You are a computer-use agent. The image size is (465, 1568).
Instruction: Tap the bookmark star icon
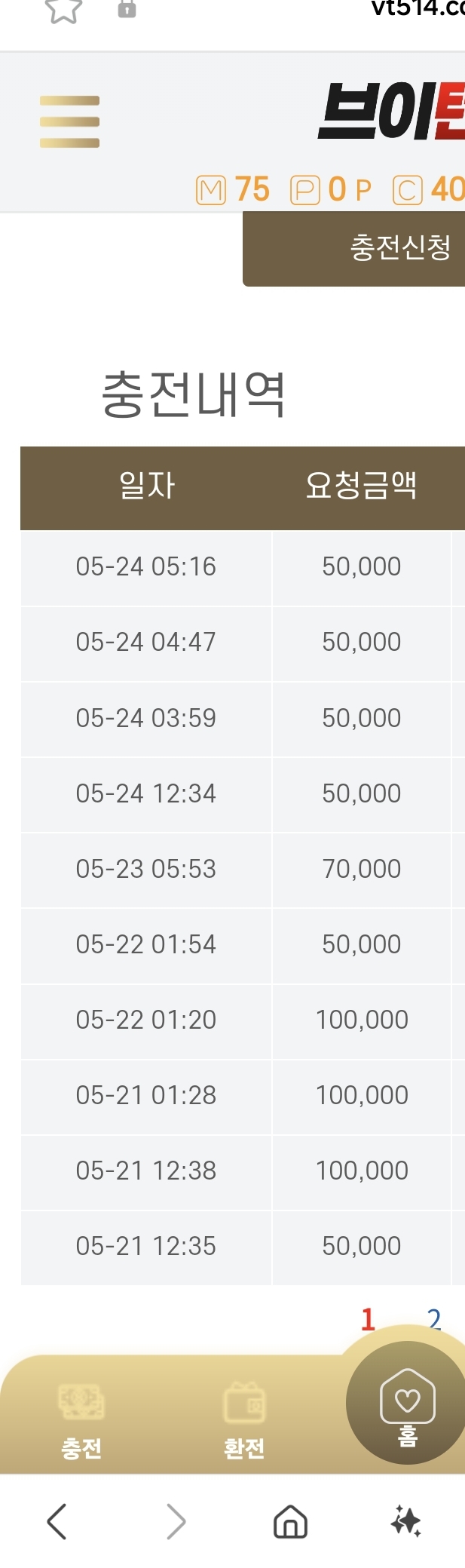(x=63, y=11)
